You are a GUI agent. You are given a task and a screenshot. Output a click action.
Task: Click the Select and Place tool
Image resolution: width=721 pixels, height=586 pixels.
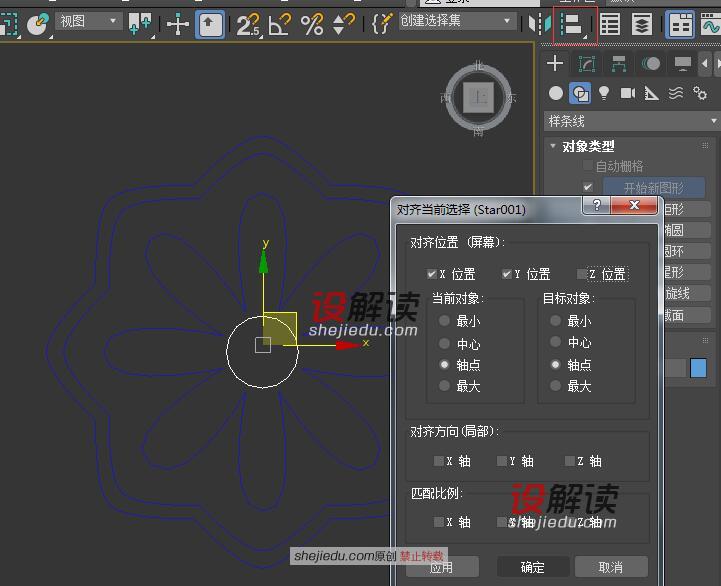point(38,23)
